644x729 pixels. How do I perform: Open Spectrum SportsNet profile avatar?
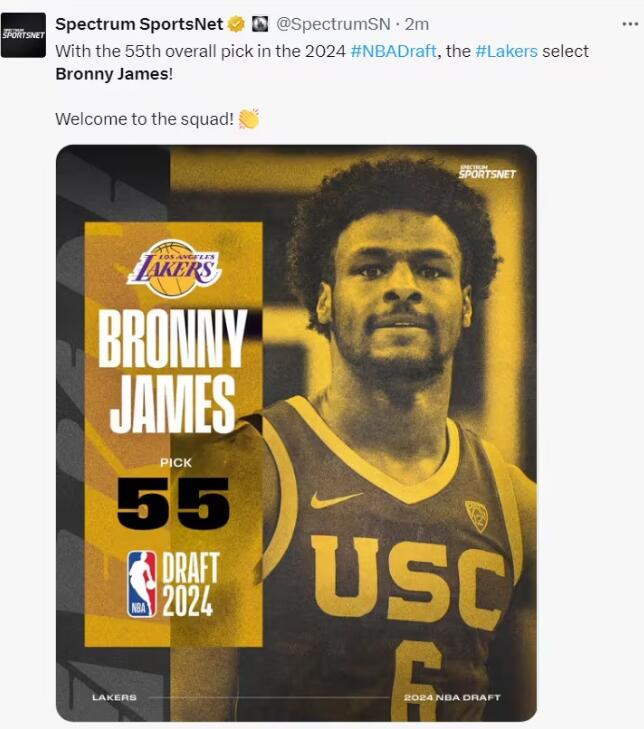[23, 35]
